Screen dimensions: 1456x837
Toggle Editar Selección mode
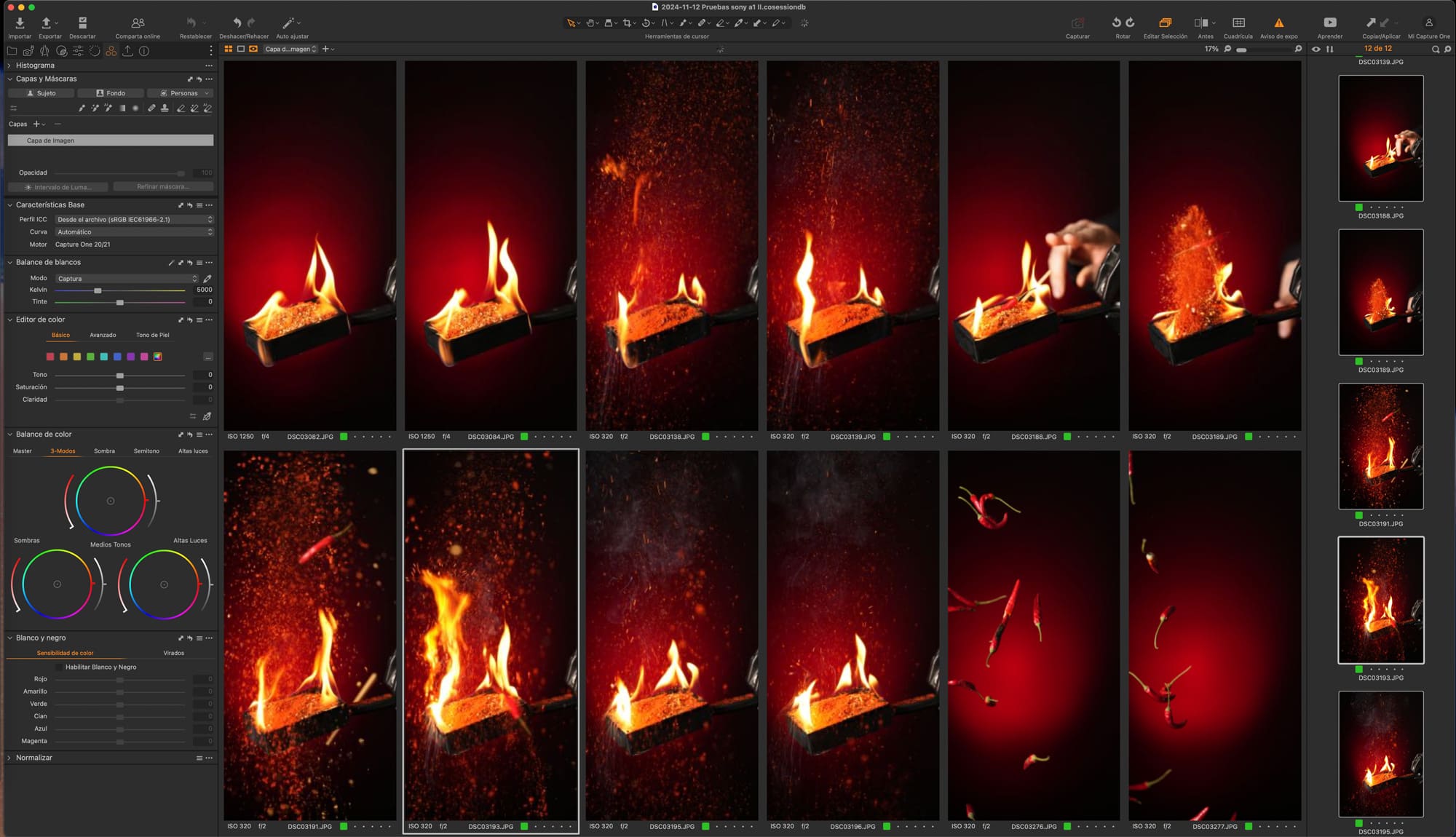click(1165, 23)
